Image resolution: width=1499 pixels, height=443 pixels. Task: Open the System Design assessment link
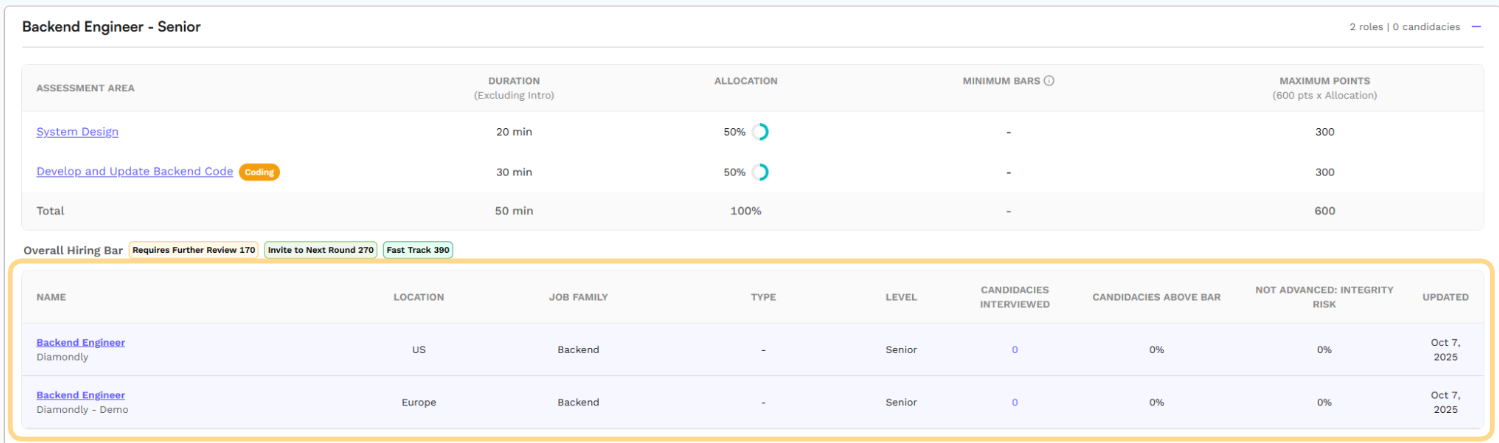coord(77,132)
